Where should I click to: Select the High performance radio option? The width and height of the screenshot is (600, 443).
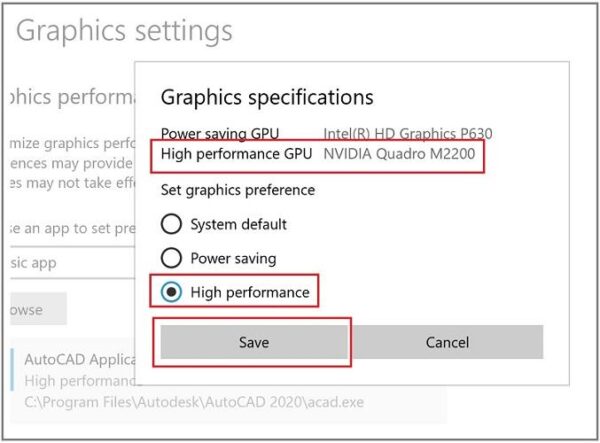click(172, 292)
